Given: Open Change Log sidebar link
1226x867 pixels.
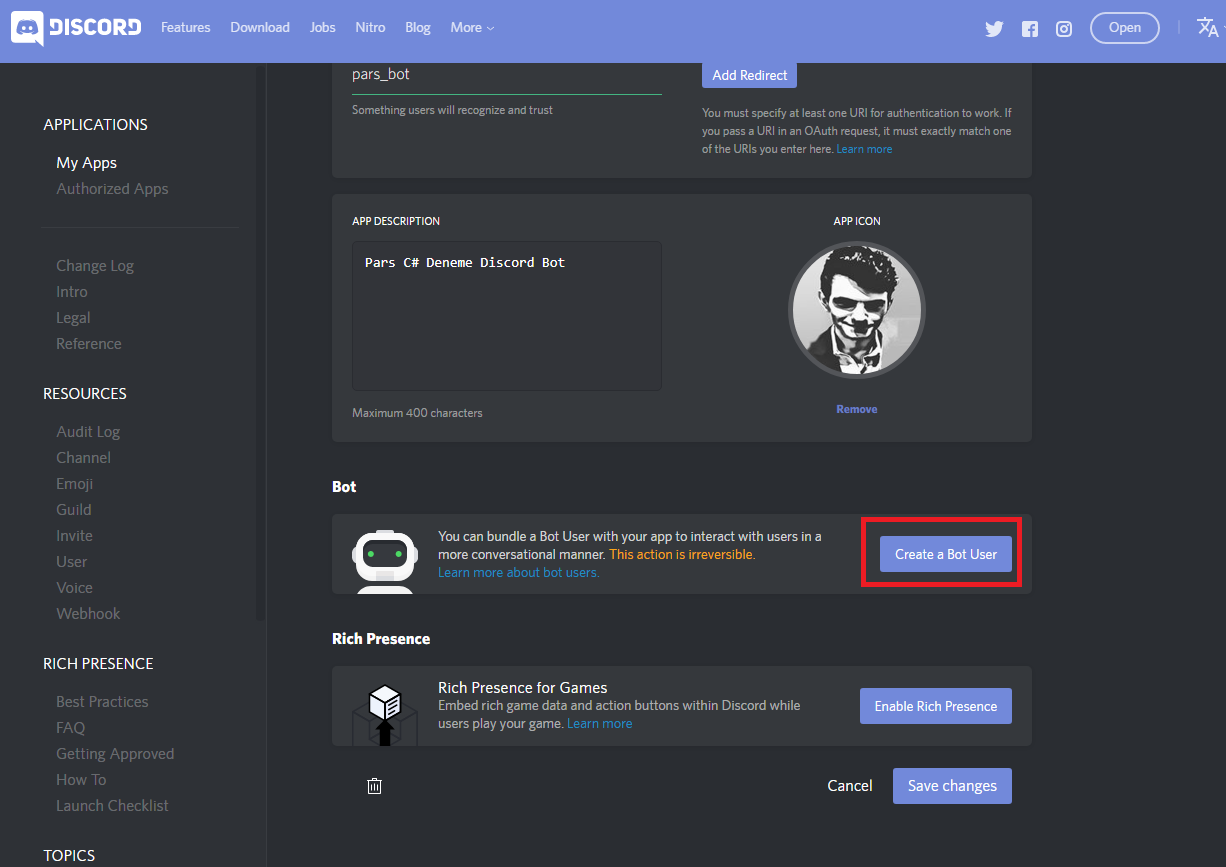Looking at the screenshot, I should click(95, 266).
